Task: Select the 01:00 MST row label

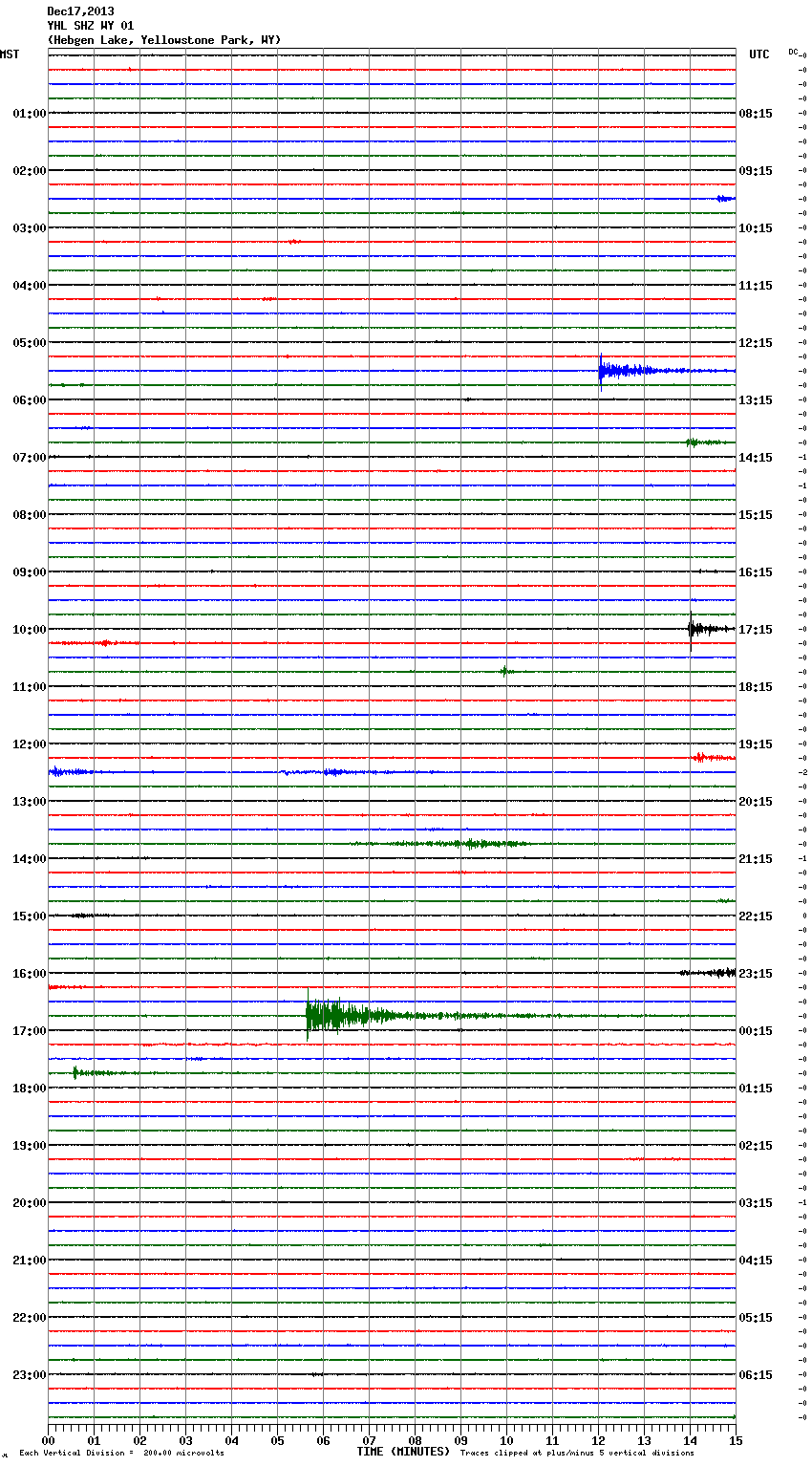Action: coord(30,114)
